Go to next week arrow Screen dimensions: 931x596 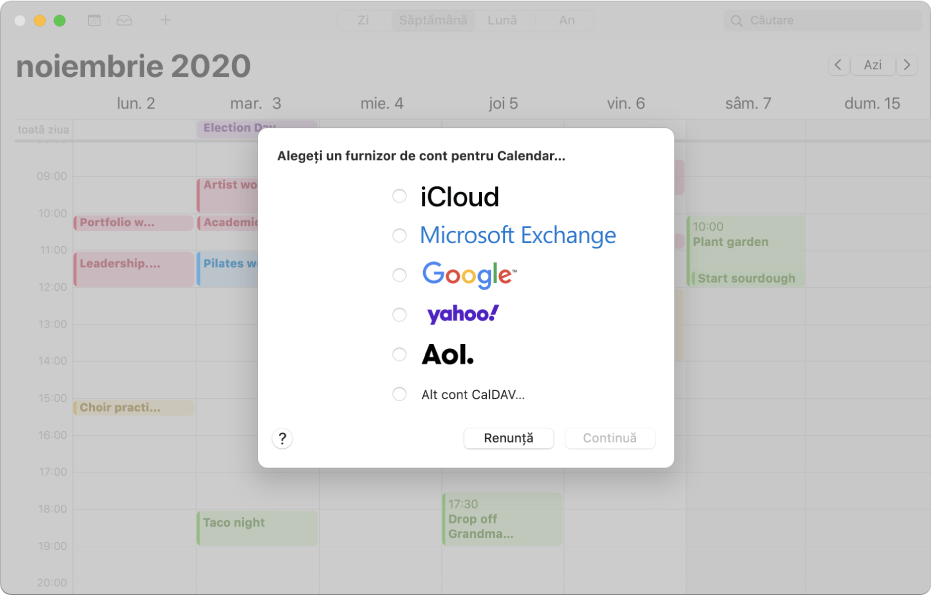pyautogui.click(x=907, y=65)
